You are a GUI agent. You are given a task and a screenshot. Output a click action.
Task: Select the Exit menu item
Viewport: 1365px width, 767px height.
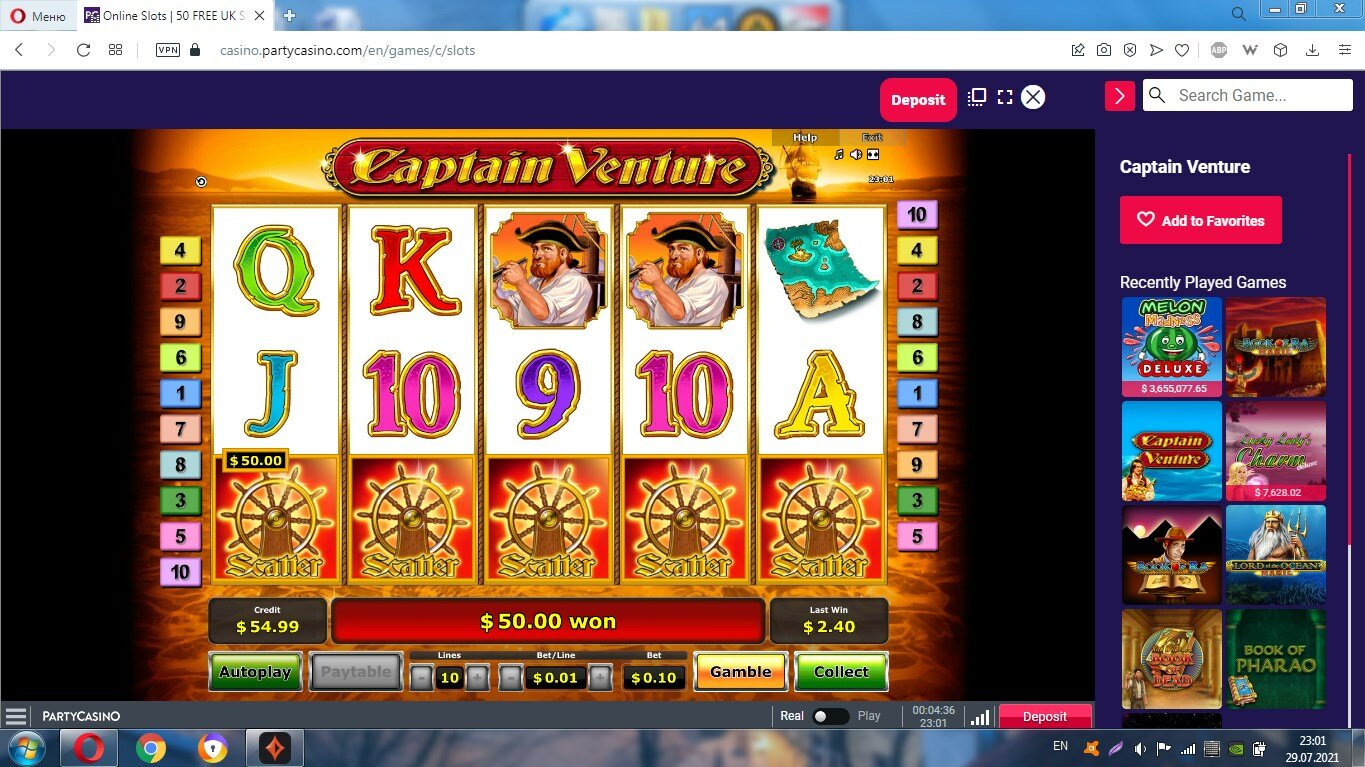click(872, 137)
